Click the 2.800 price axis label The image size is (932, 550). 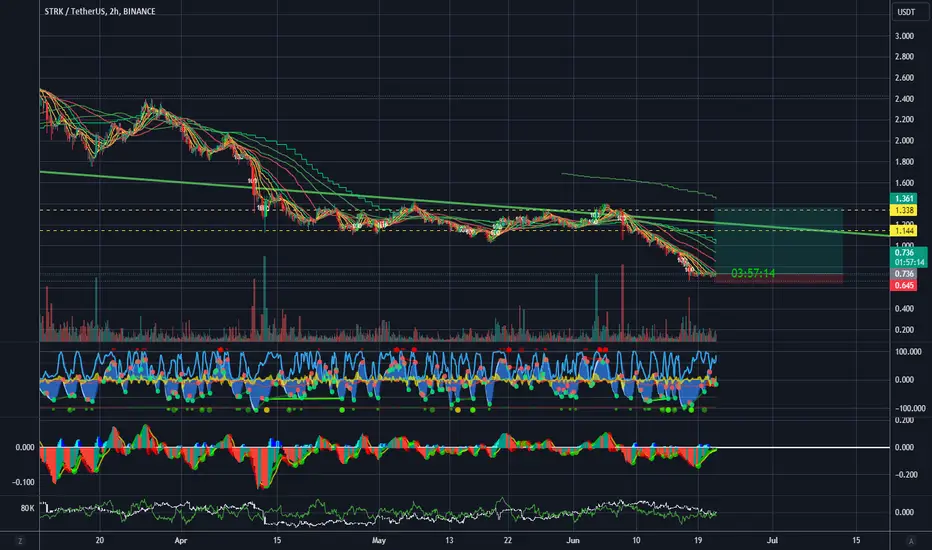point(904,57)
